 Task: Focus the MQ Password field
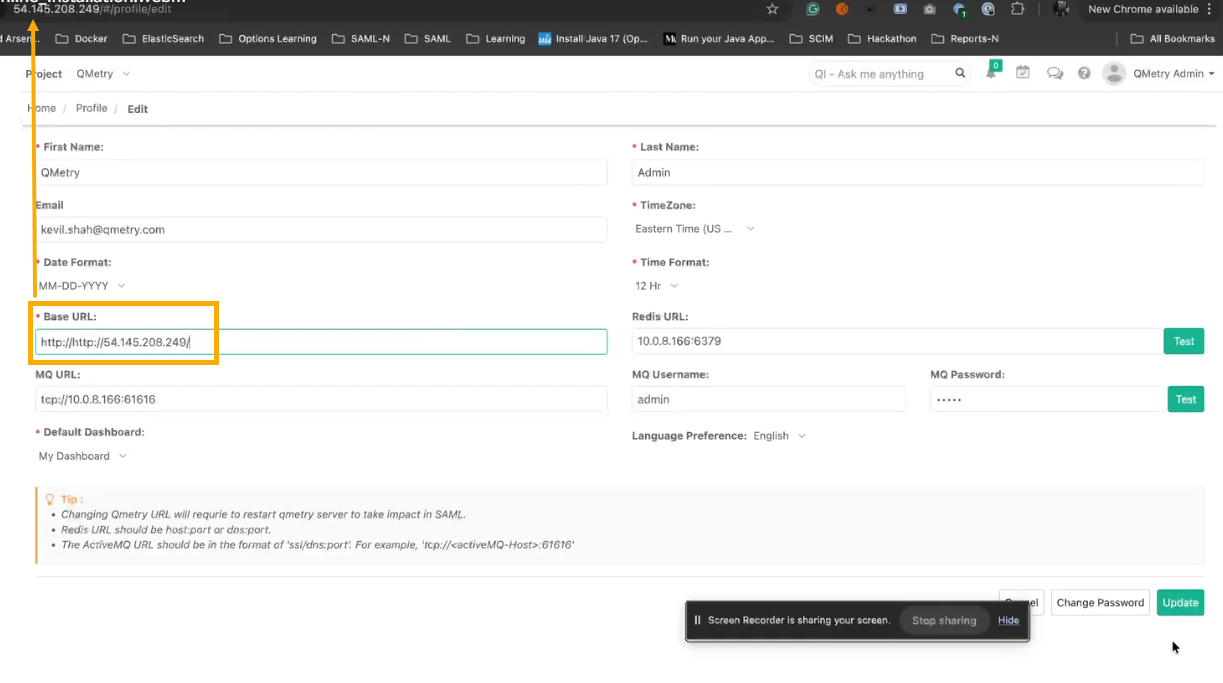pos(1047,399)
